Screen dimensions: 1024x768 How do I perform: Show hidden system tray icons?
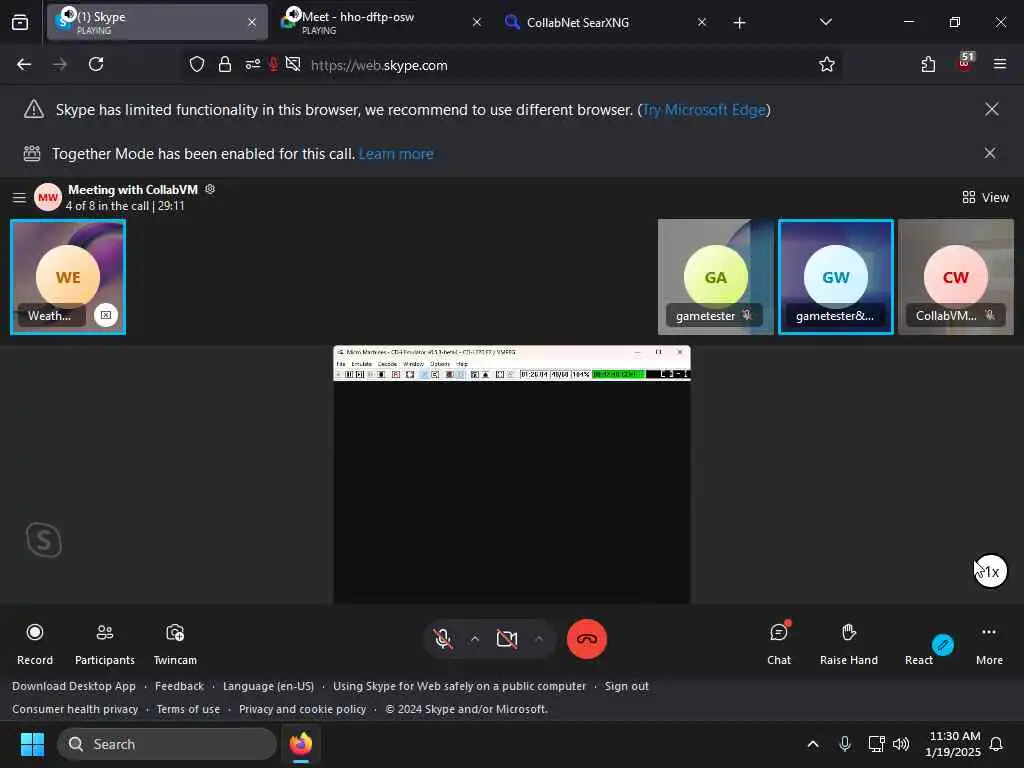coord(812,744)
